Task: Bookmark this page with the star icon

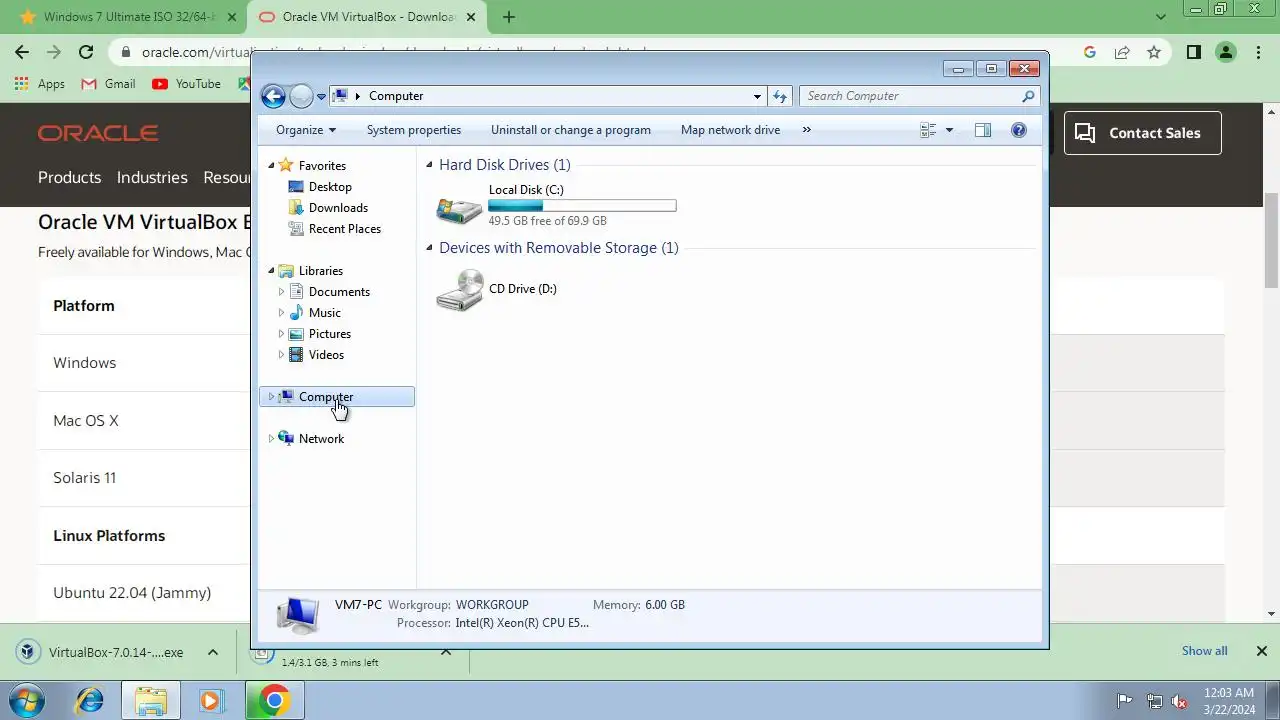Action: [x=1154, y=52]
